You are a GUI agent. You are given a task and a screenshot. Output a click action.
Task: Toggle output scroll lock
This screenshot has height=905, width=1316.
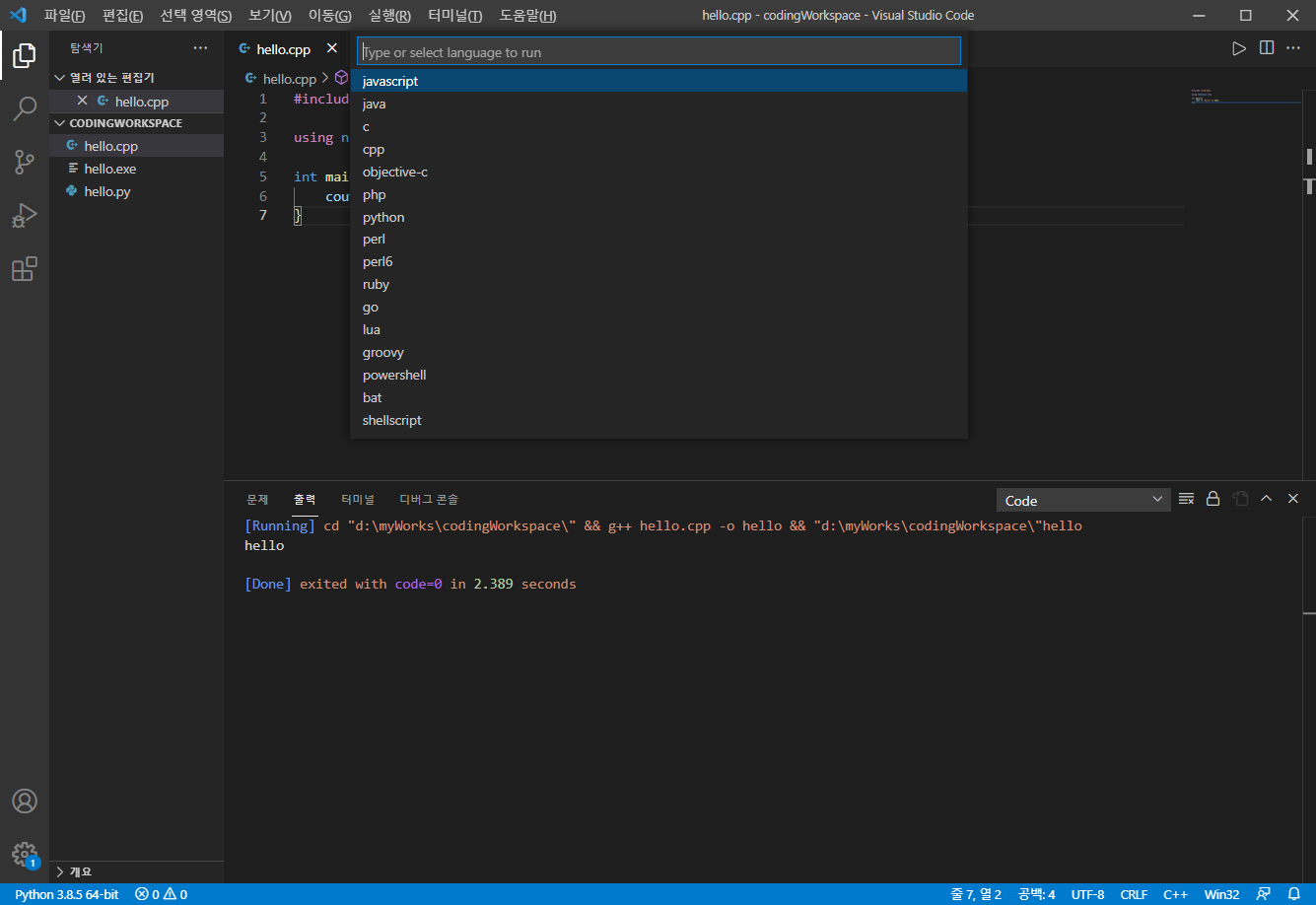coord(1213,500)
